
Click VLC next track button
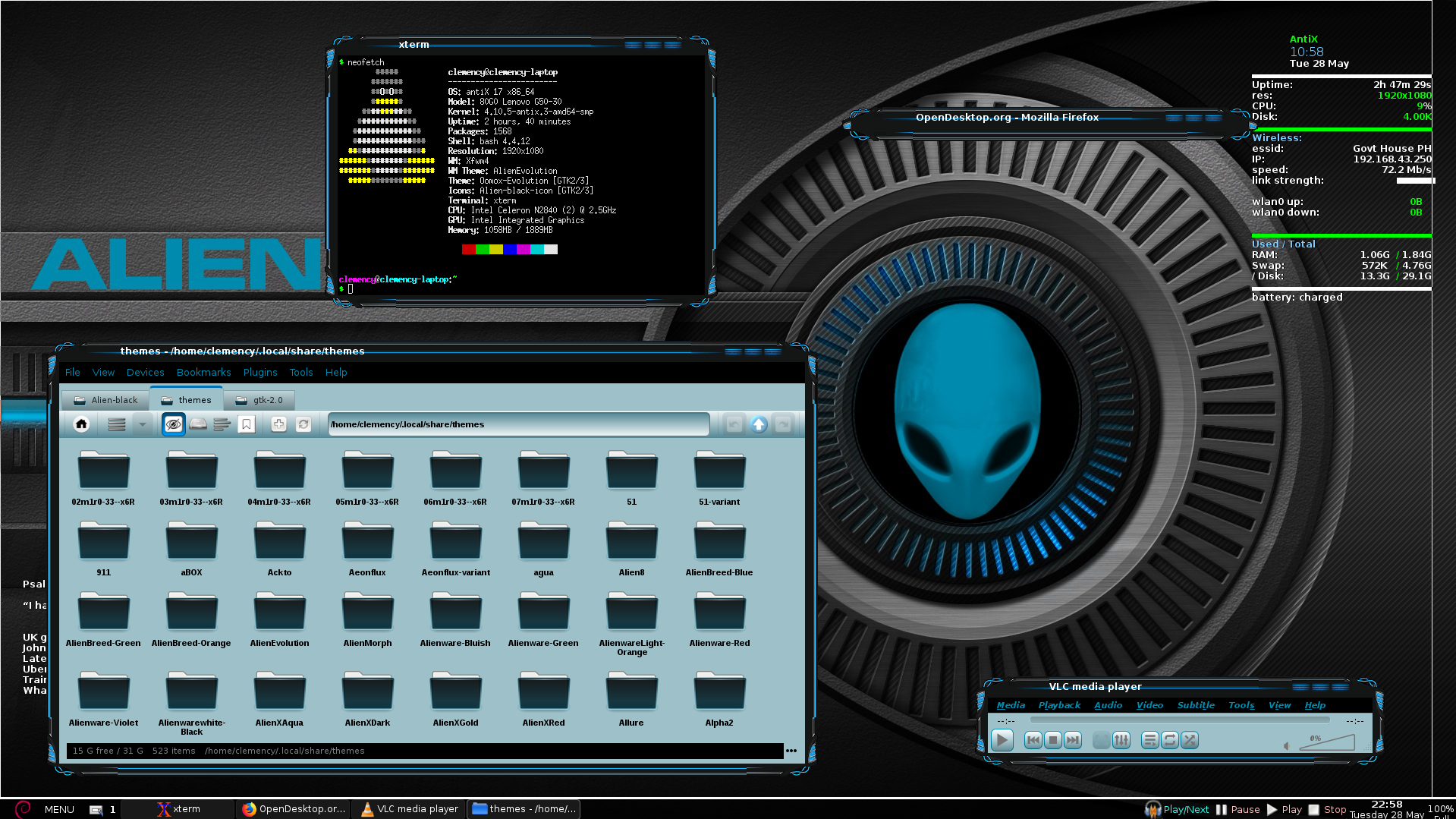click(x=1072, y=740)
